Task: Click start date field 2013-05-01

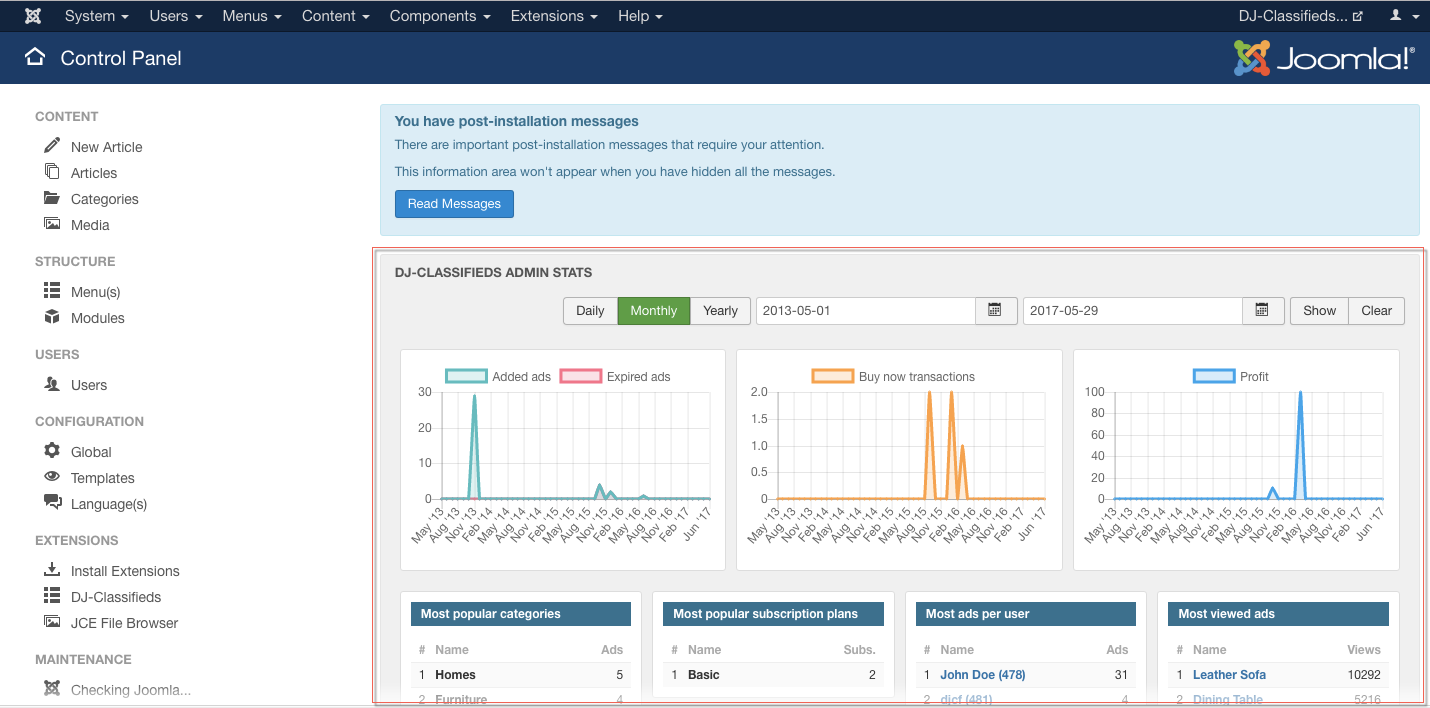Action: [866, 311]
